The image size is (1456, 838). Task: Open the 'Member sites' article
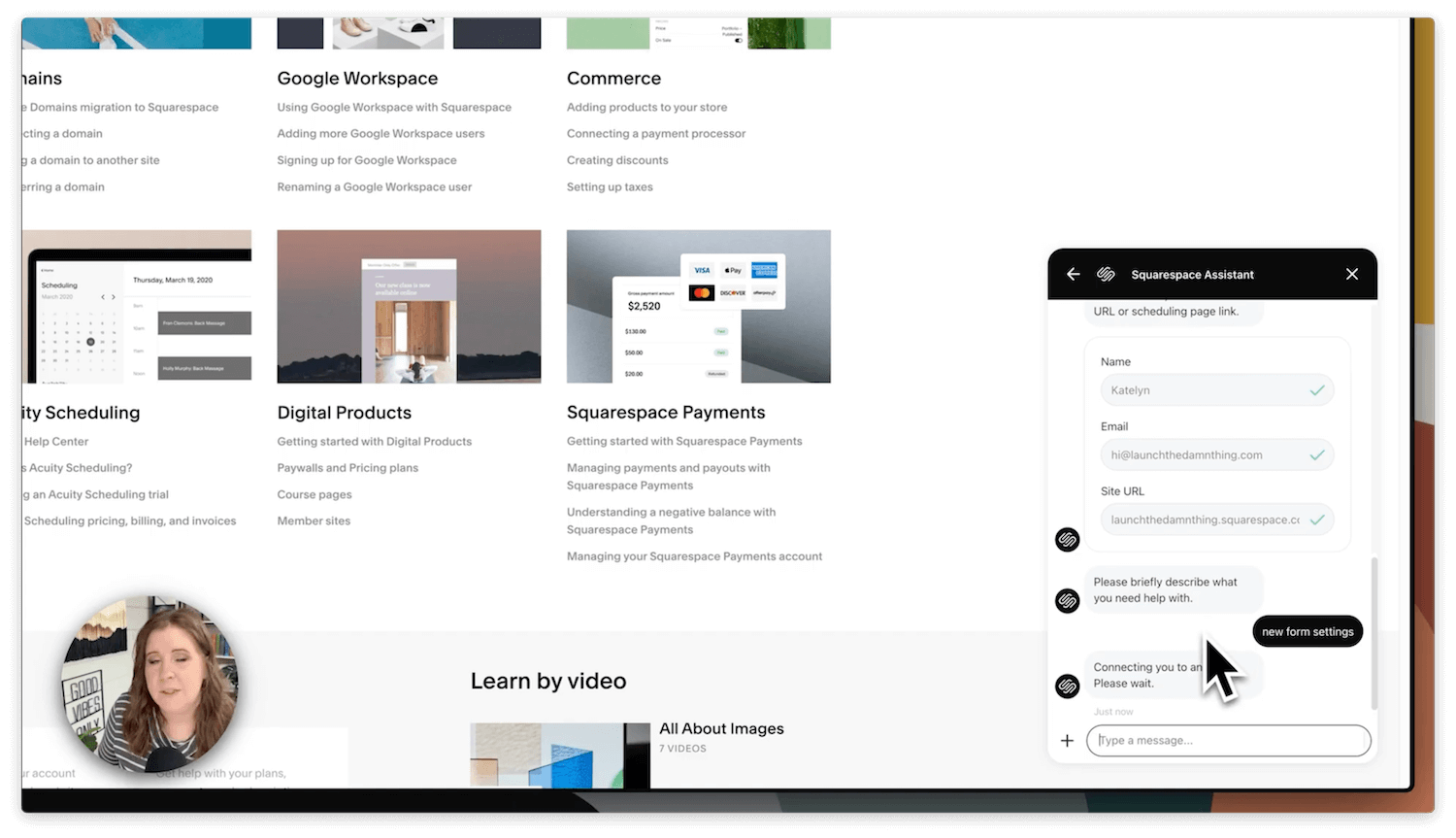click(x=314, y=521)
